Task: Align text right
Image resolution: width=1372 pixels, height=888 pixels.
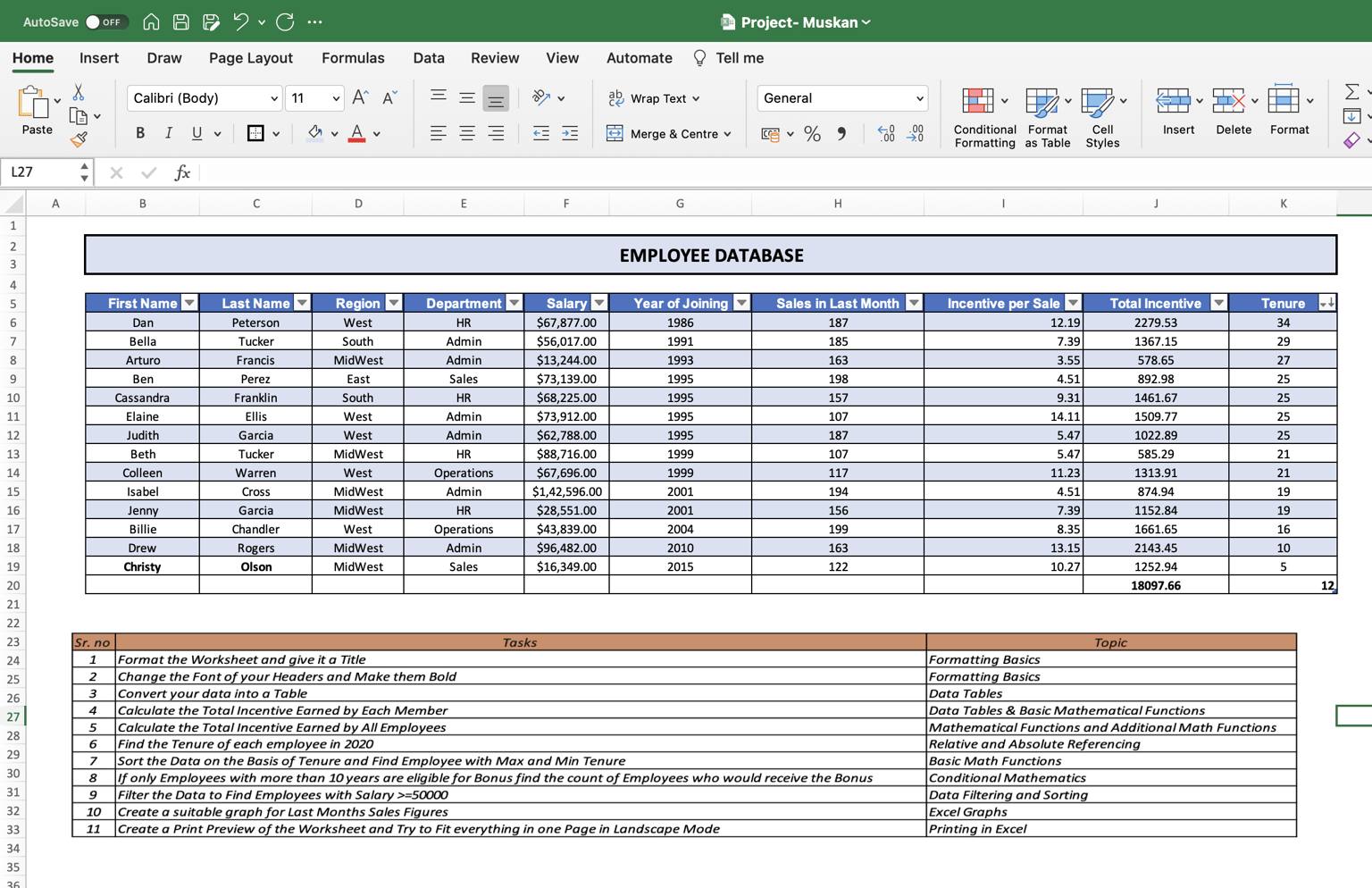Action: point(496,133)
